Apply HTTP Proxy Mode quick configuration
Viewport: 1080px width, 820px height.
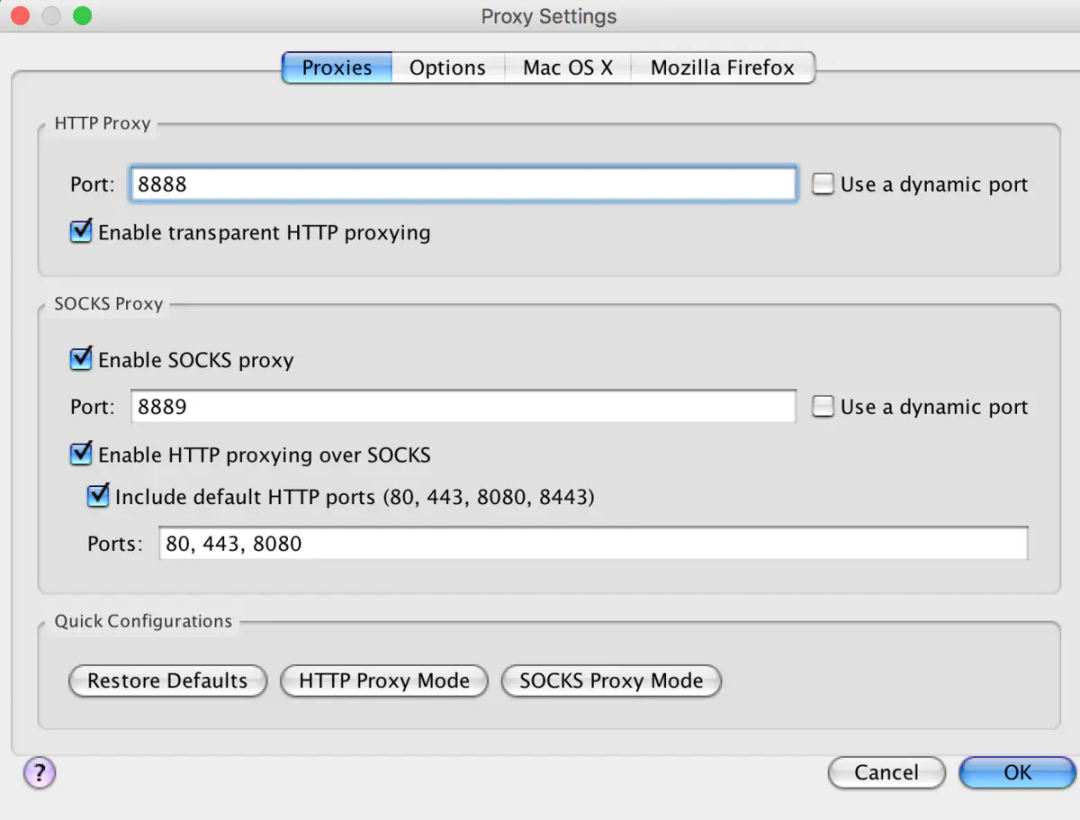point(384,681)
